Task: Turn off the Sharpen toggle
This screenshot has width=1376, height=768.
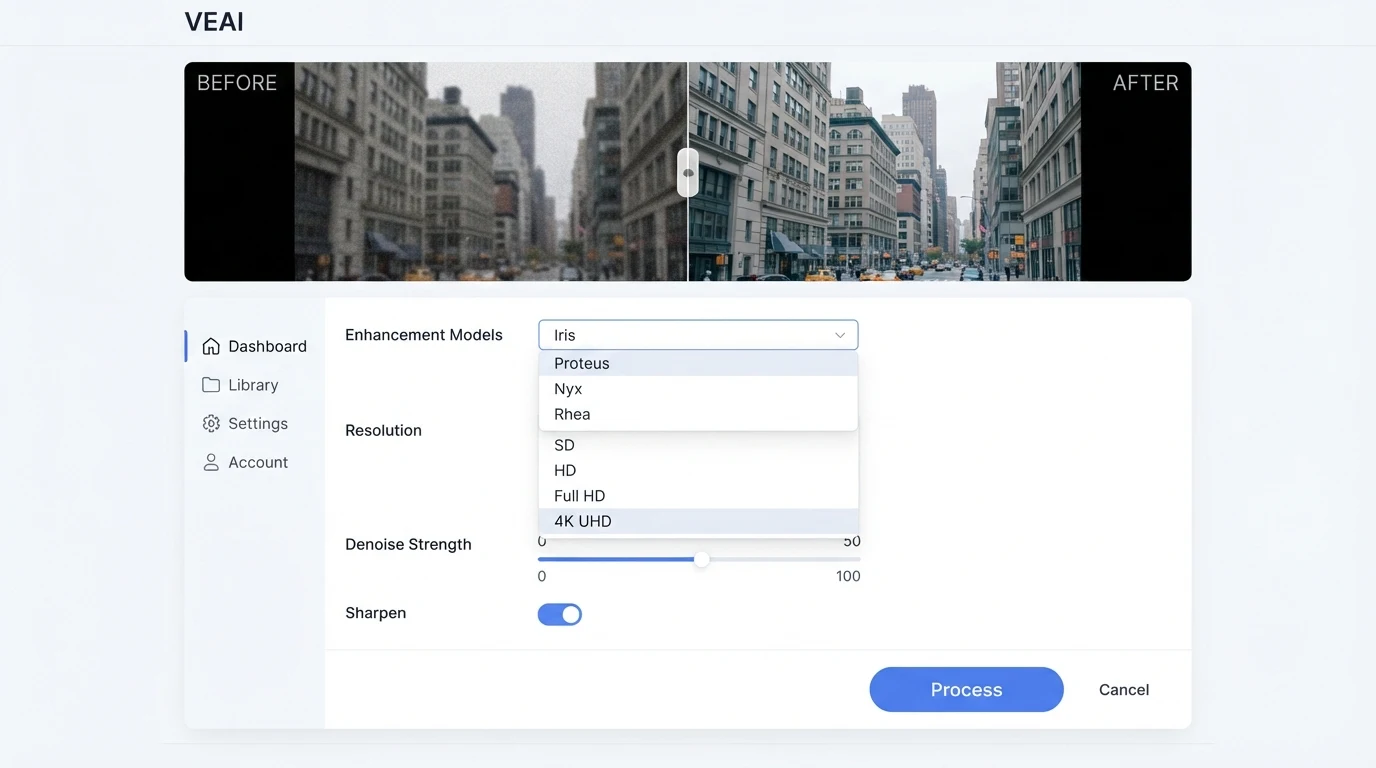Action: 560,614
